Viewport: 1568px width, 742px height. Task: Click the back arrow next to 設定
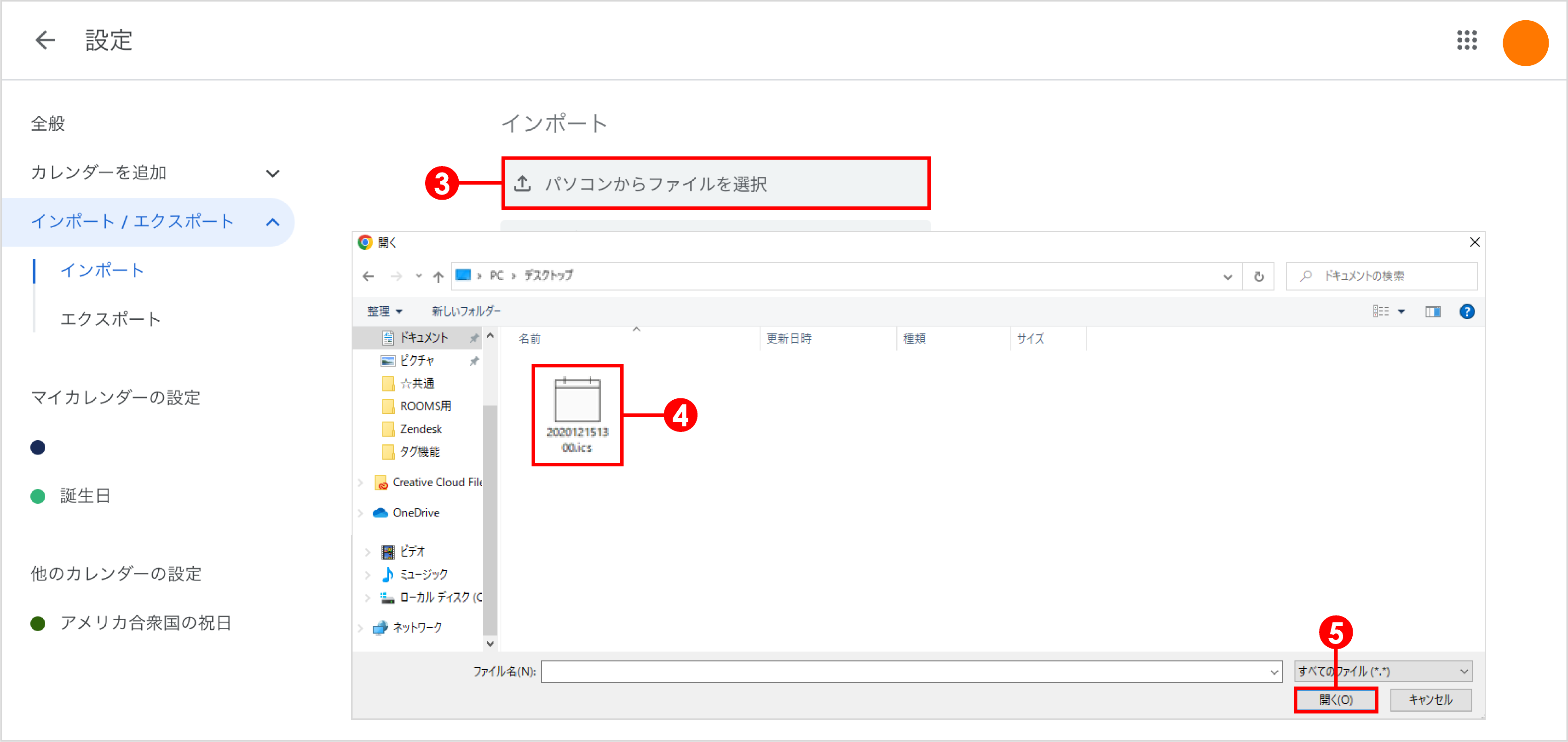click(x=45, y=40)
